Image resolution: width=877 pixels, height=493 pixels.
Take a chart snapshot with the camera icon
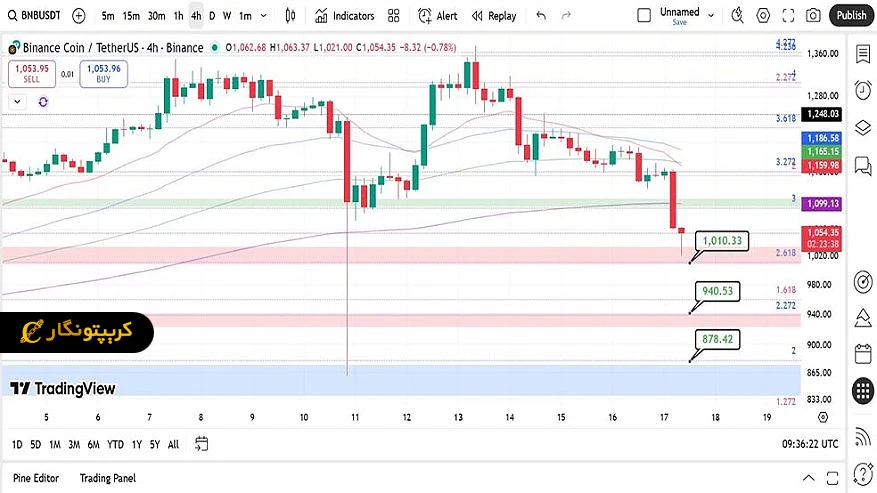(813, 16)
